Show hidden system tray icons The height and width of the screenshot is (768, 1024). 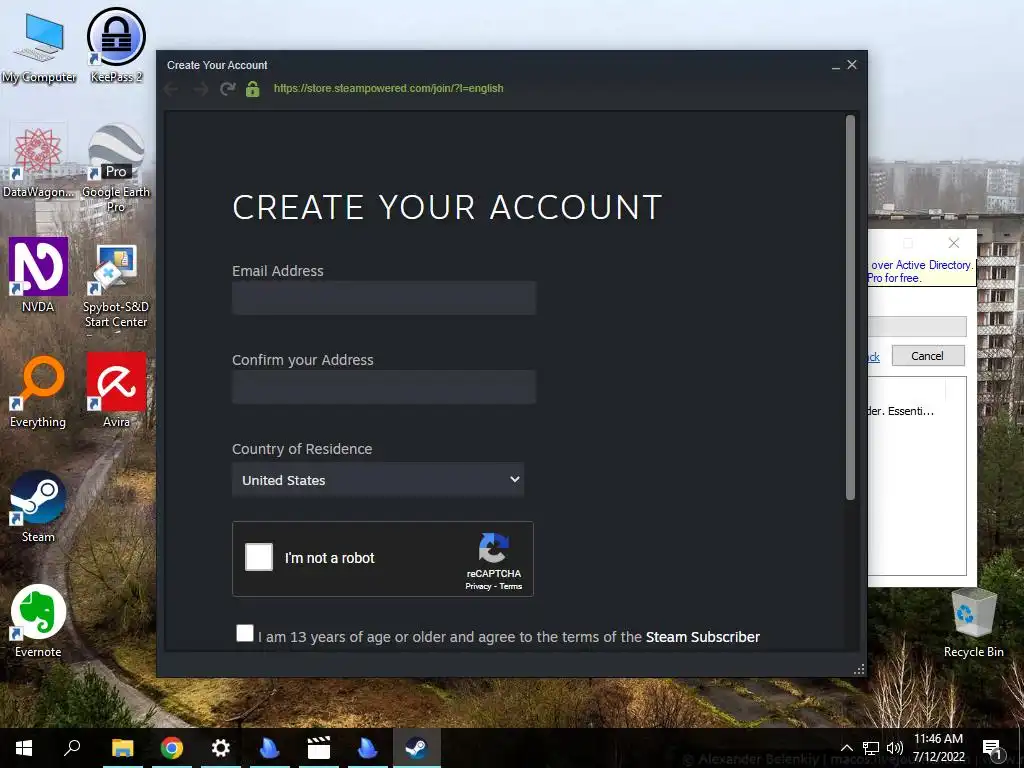click(846, 748)
